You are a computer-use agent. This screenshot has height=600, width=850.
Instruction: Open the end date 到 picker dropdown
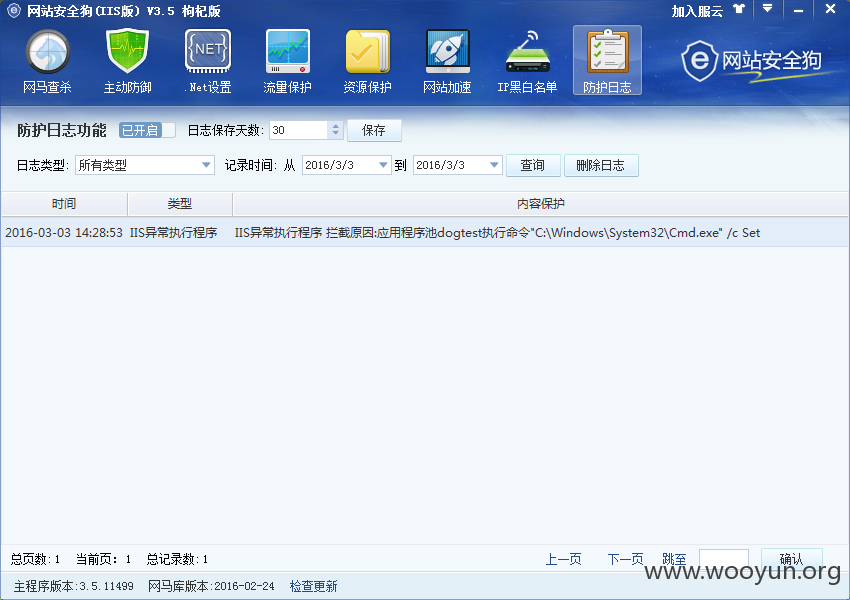[494, 165]
